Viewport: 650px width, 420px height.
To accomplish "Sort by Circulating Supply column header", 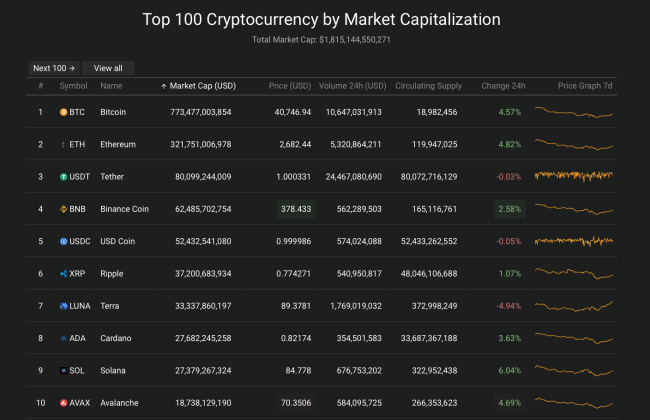I will coord(428,86).
